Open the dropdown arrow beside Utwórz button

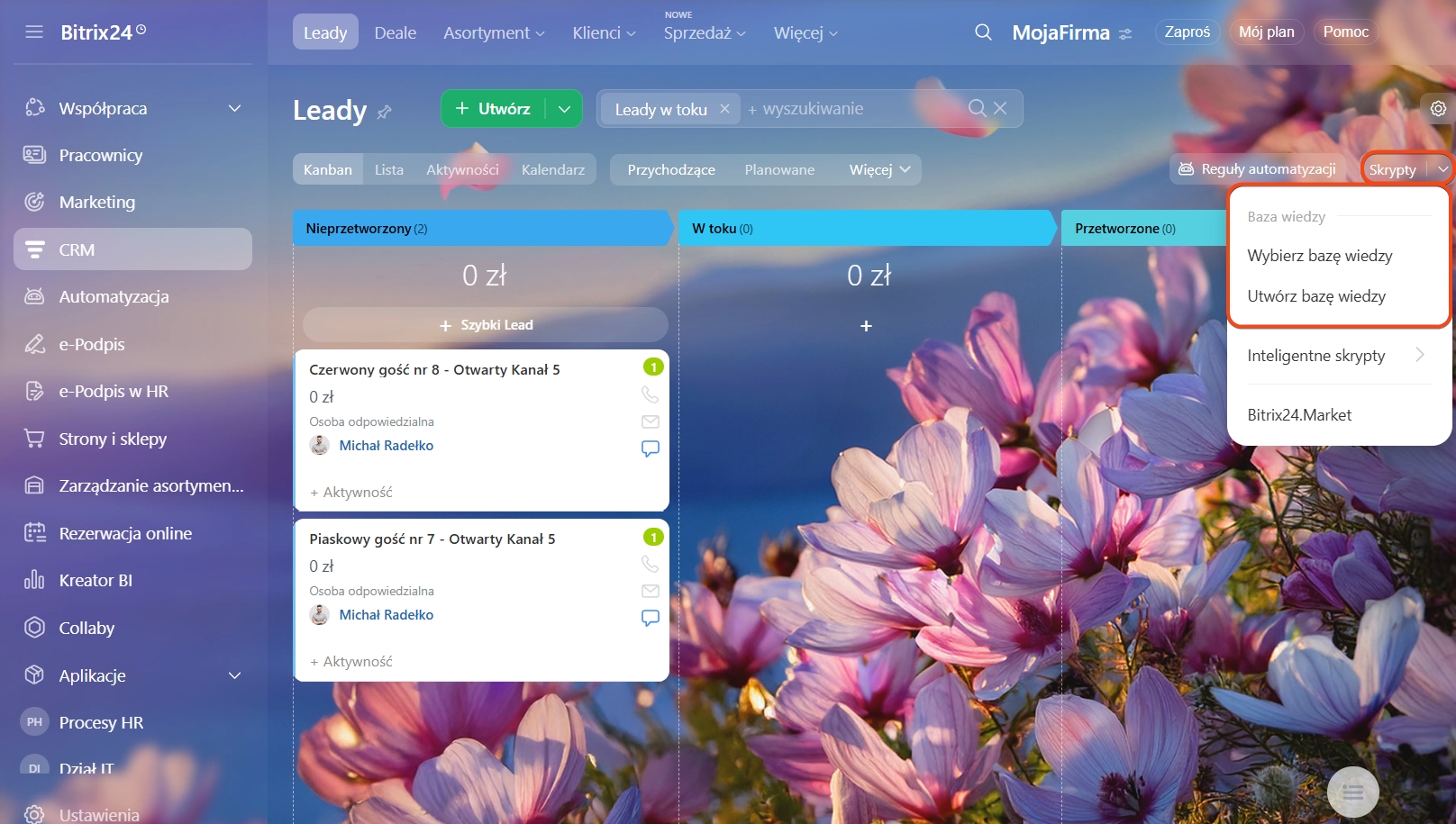[564, 109]
